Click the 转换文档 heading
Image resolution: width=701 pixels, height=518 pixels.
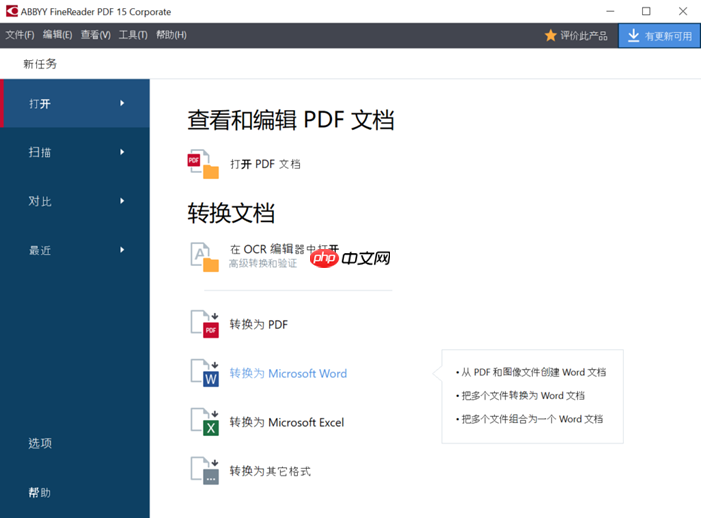[x=231, y=213]
